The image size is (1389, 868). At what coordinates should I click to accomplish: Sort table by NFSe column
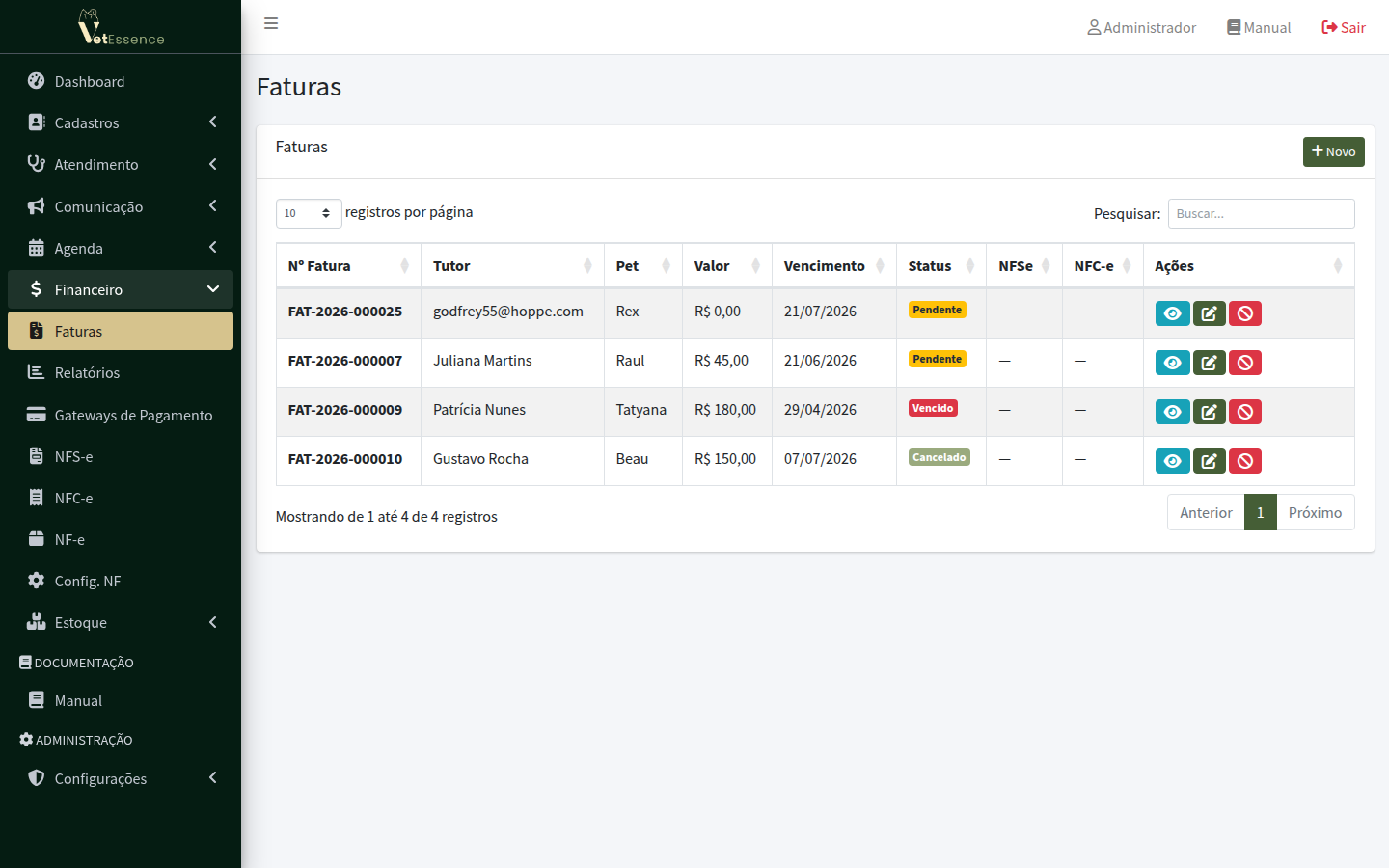click(x=1024, y=265)
